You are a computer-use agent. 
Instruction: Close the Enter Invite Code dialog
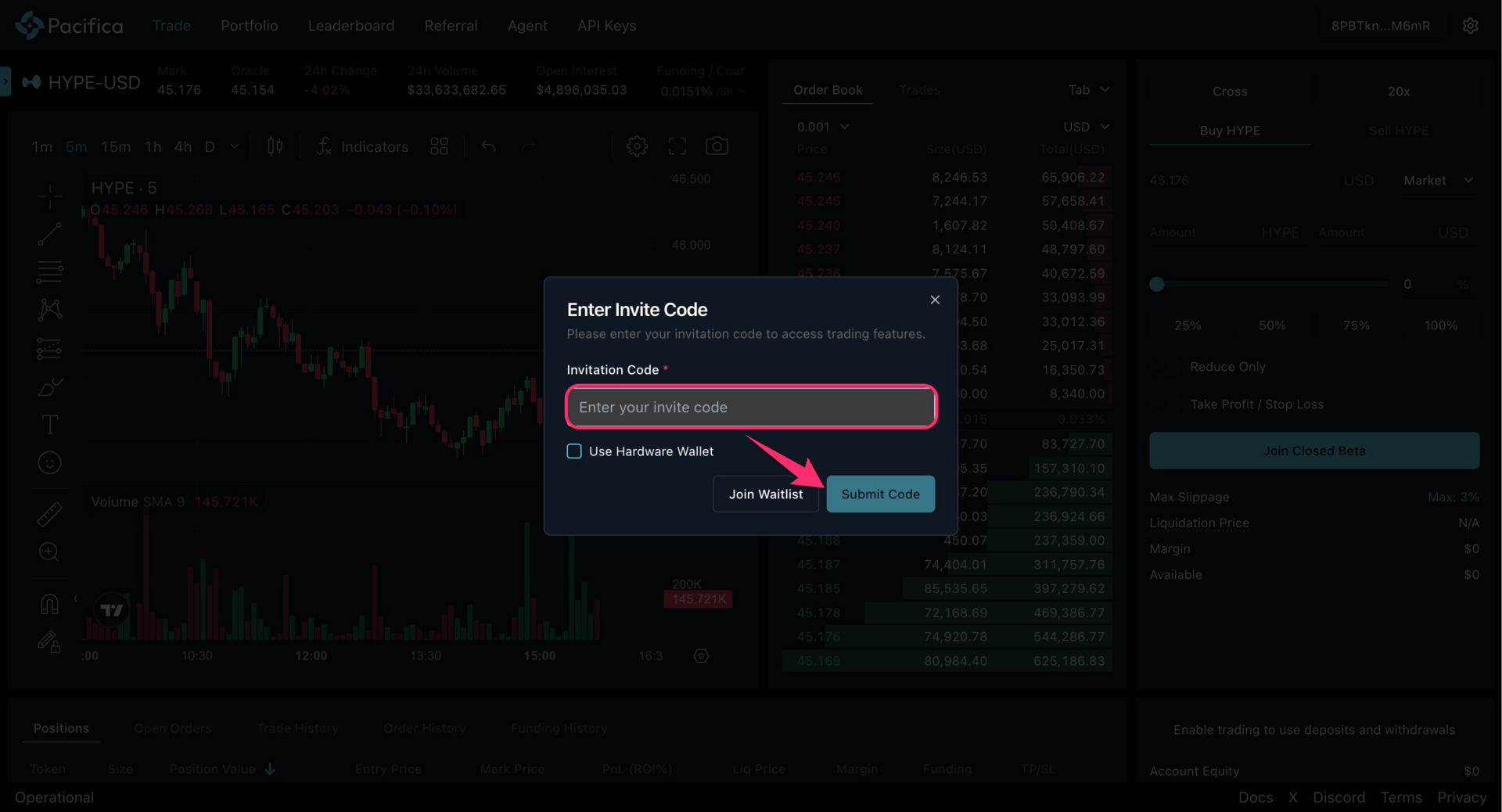click(x=935, y=300)
